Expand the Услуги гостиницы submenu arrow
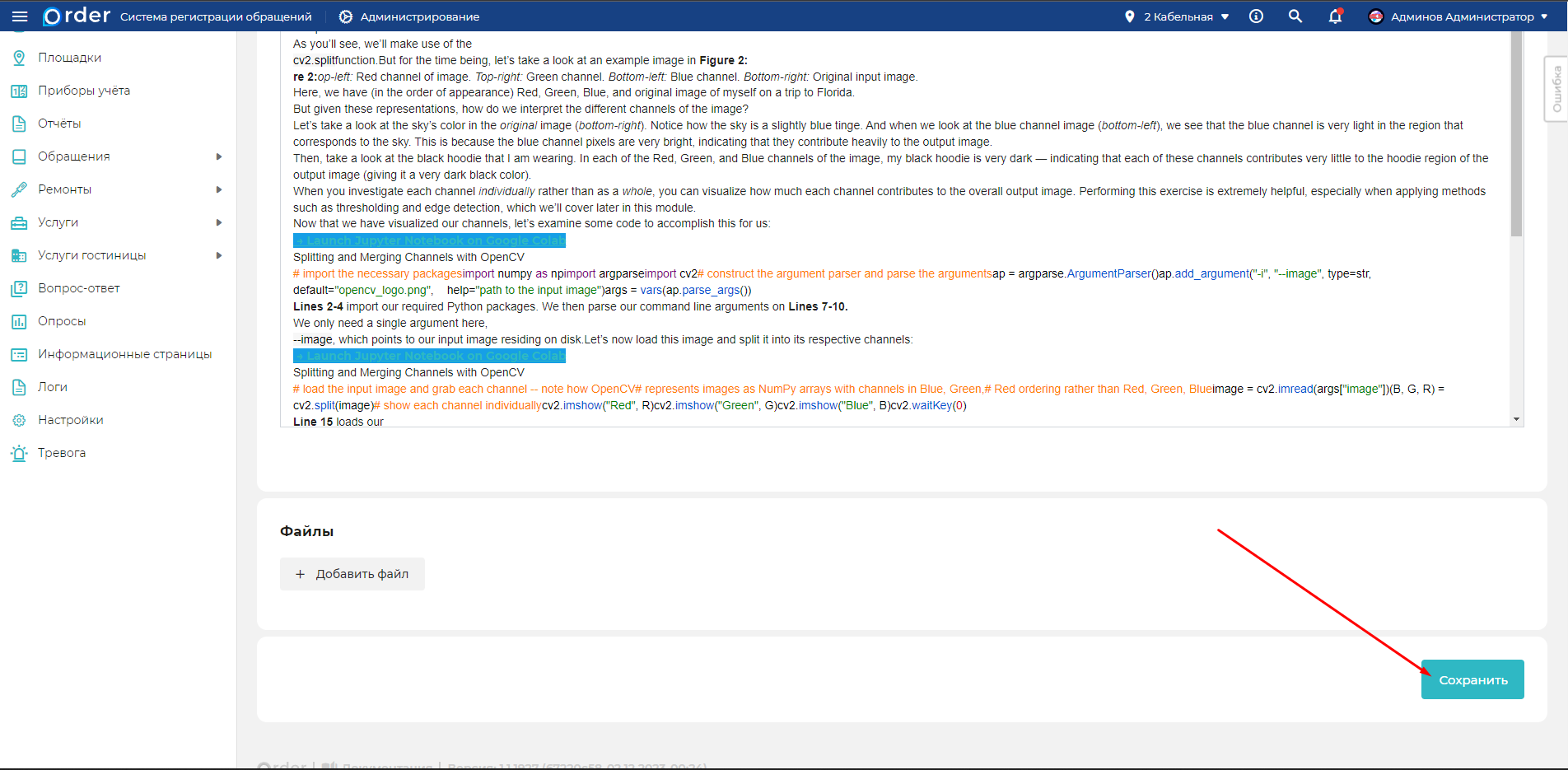 click(x=219, y=255)
